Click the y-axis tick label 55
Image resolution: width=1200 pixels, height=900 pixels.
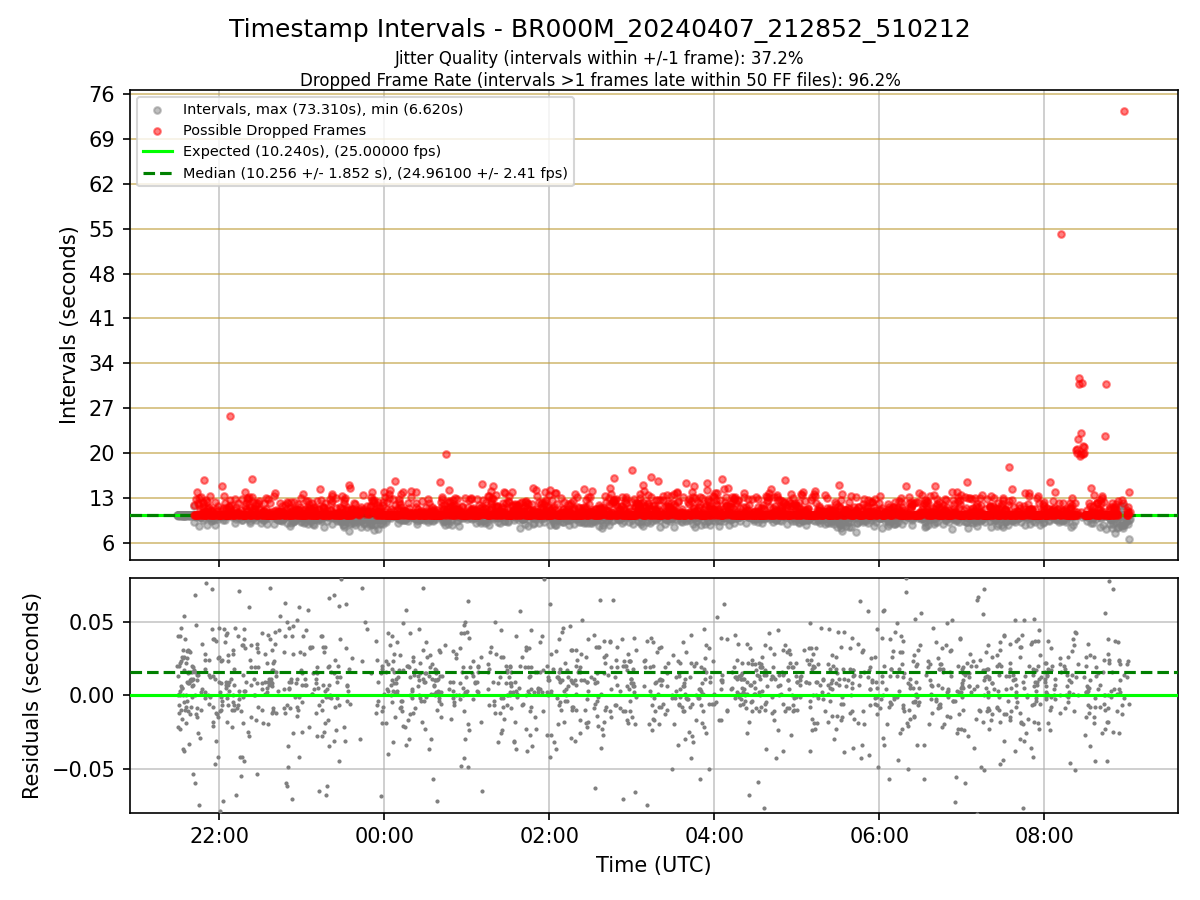point(100,229)
